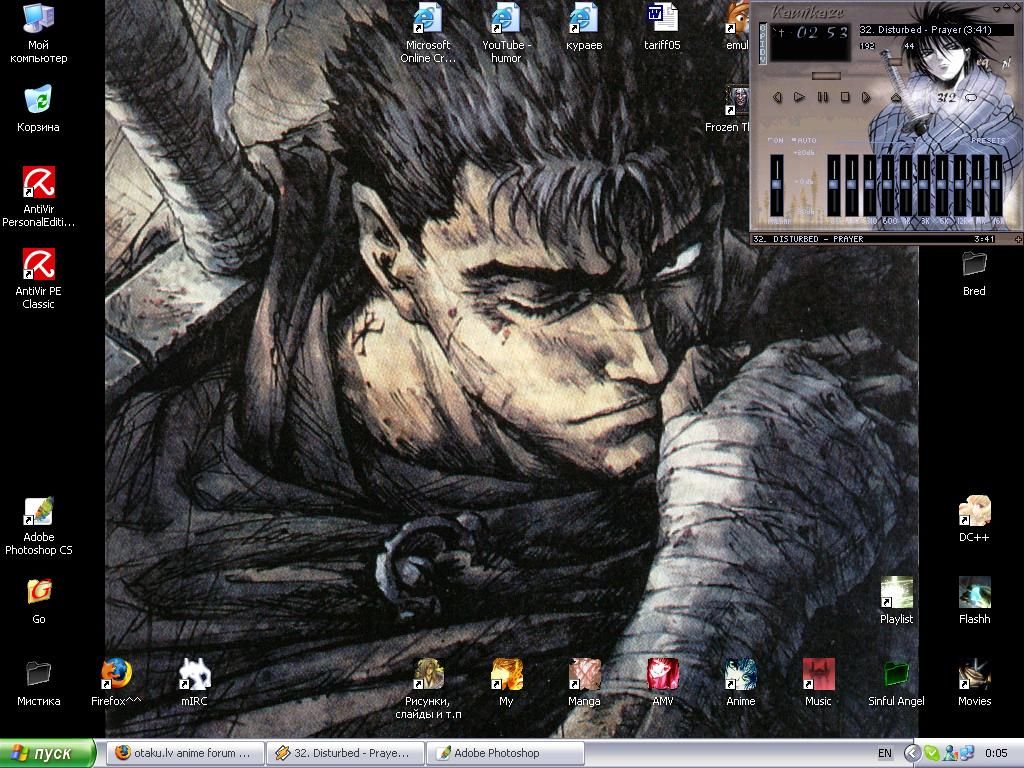Toggle the 'pl' playlist window button
Viewport: 1024px width, 768px height.
click(x=1006, y=63)
